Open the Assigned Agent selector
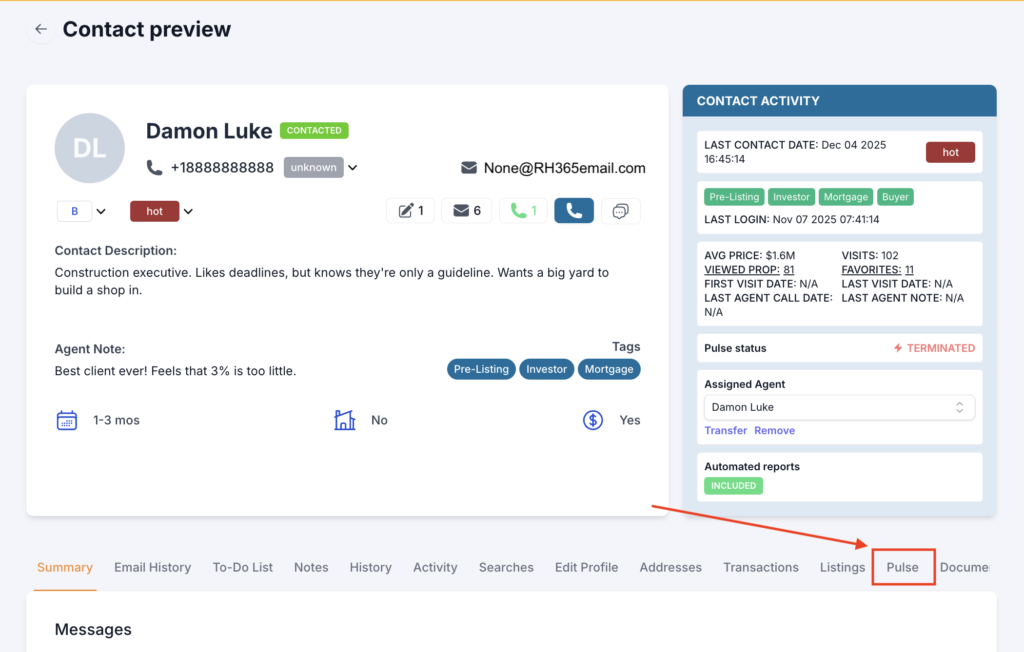 (x=838, y=407)
